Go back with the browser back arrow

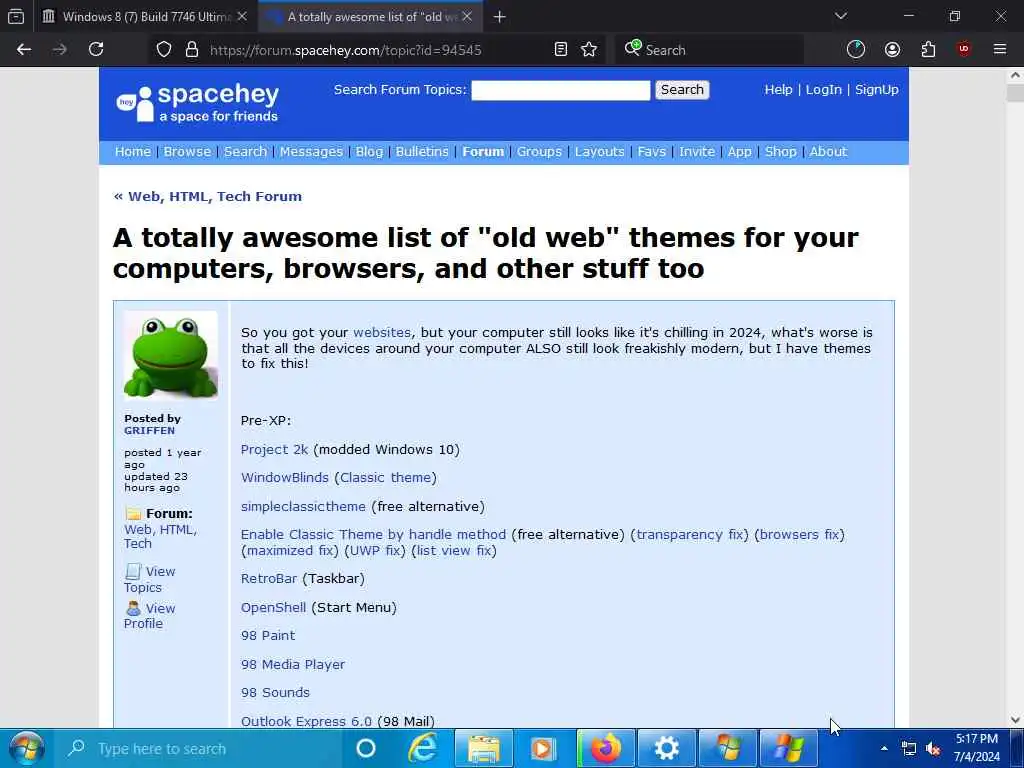[24, 50]
